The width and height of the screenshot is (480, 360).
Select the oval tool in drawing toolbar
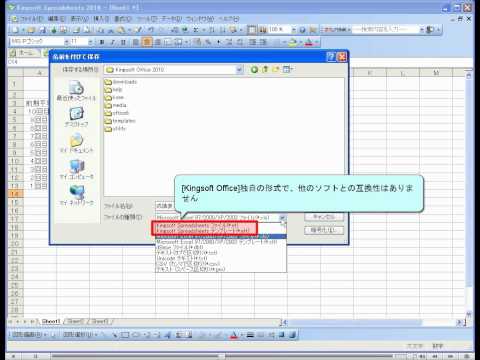click(136, 335)
